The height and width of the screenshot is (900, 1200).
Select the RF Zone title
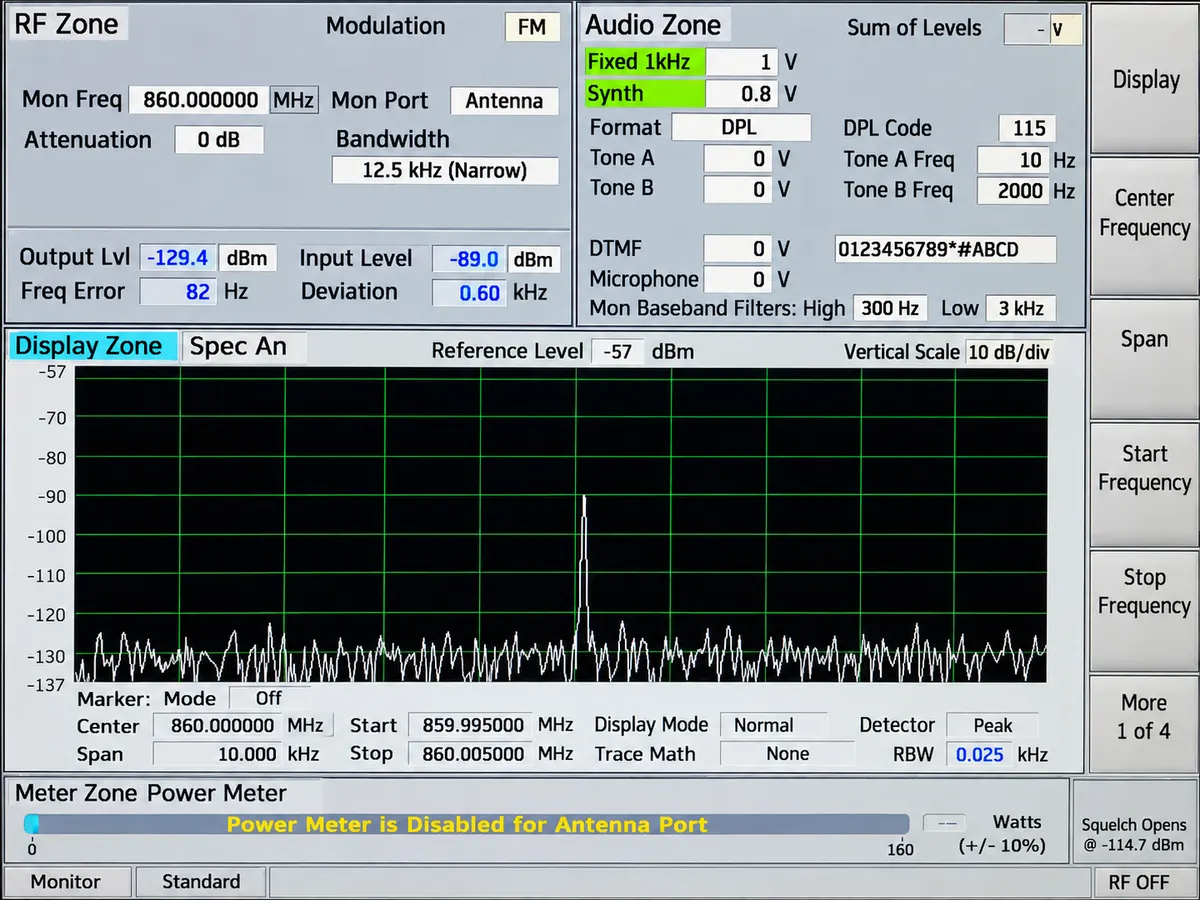tap(66, 24)
